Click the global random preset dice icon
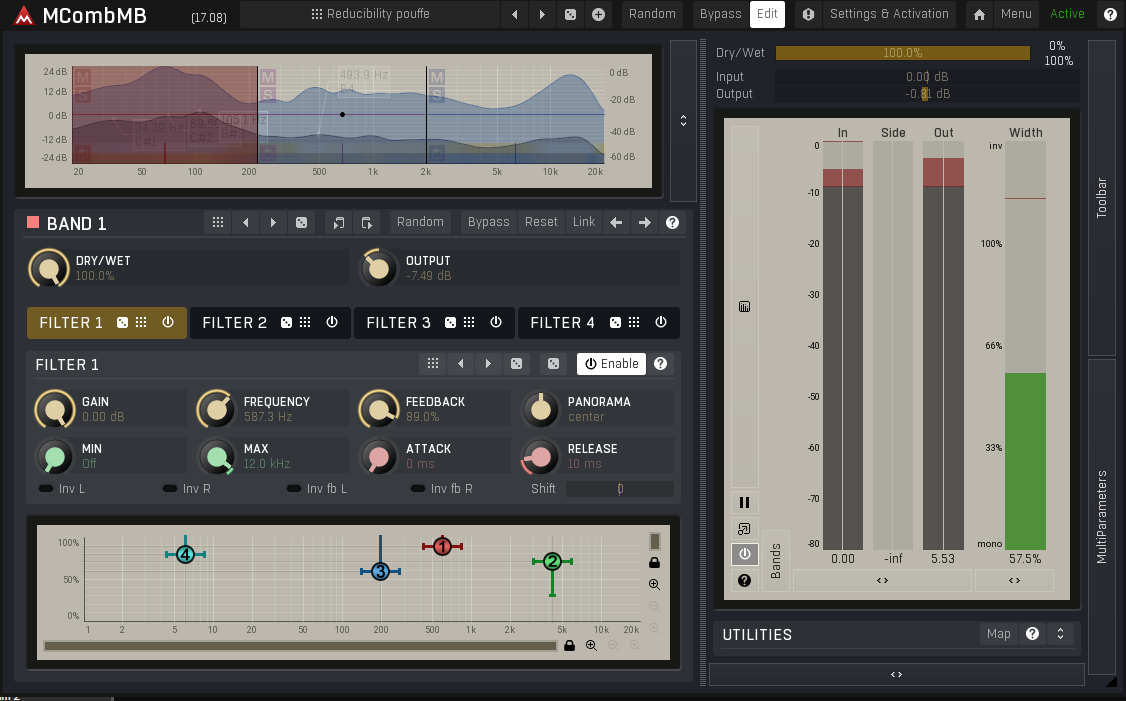 click(570, 14)
